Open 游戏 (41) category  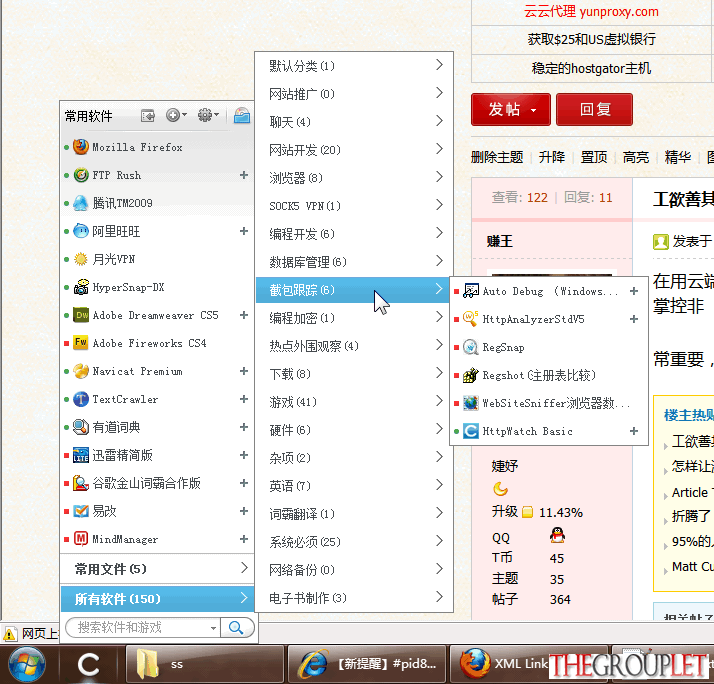354,402
